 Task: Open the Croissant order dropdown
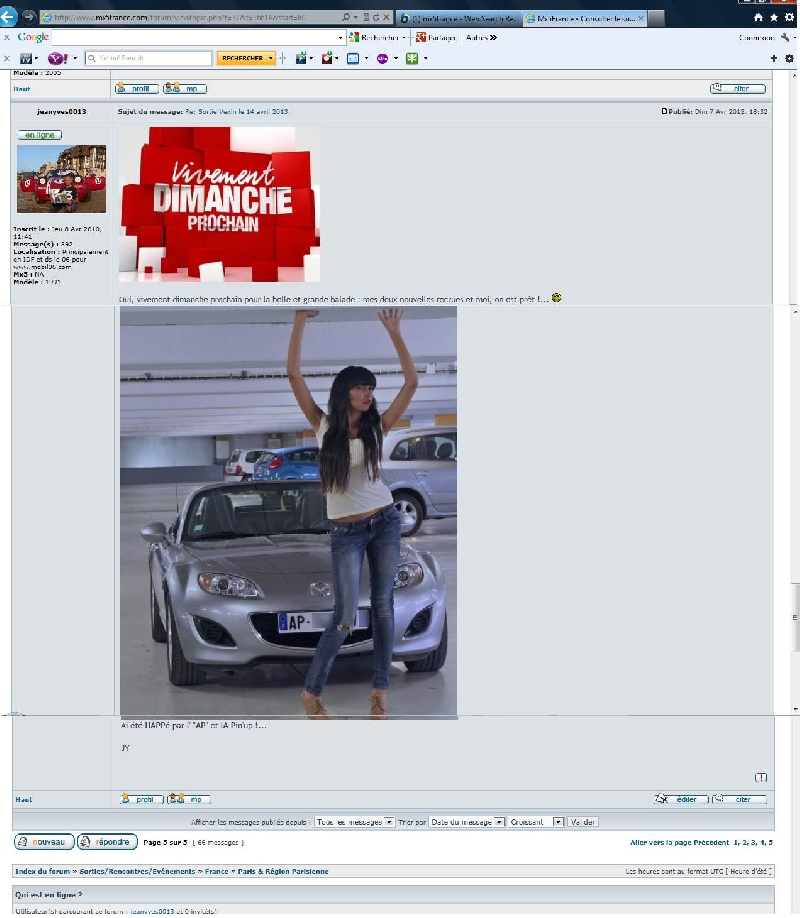(536, 822)
